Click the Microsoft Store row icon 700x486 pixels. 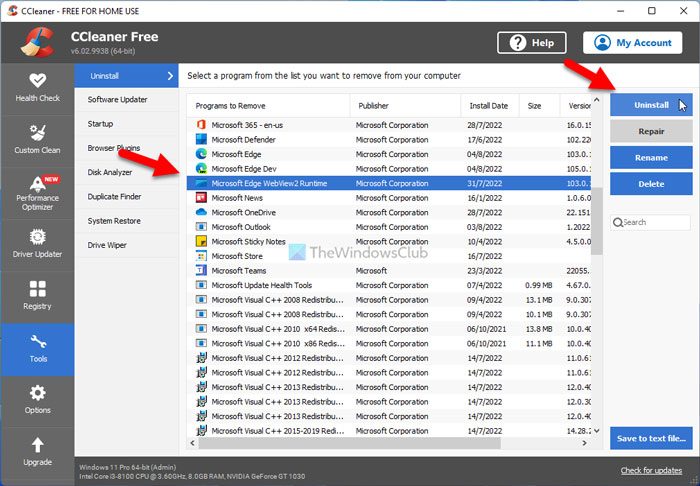click(x=201, y=256)
